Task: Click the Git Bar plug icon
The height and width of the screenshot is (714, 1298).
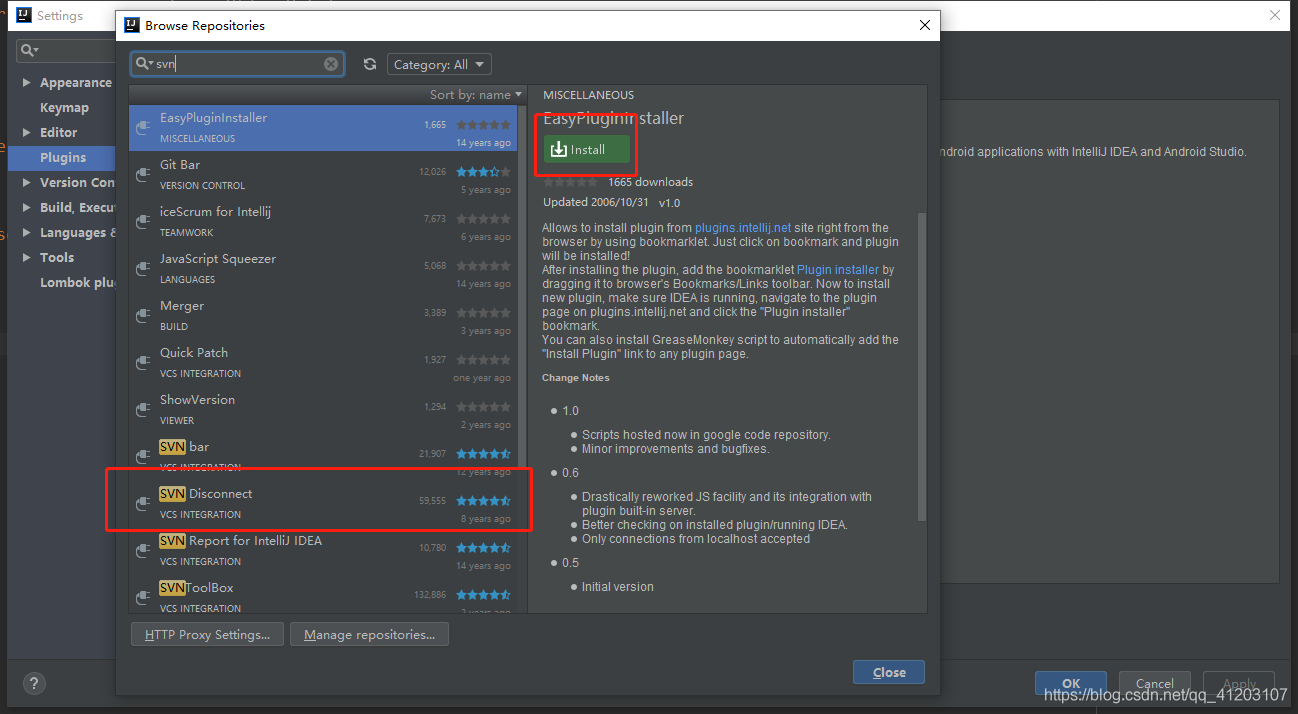Action: [x=143, y=175]
